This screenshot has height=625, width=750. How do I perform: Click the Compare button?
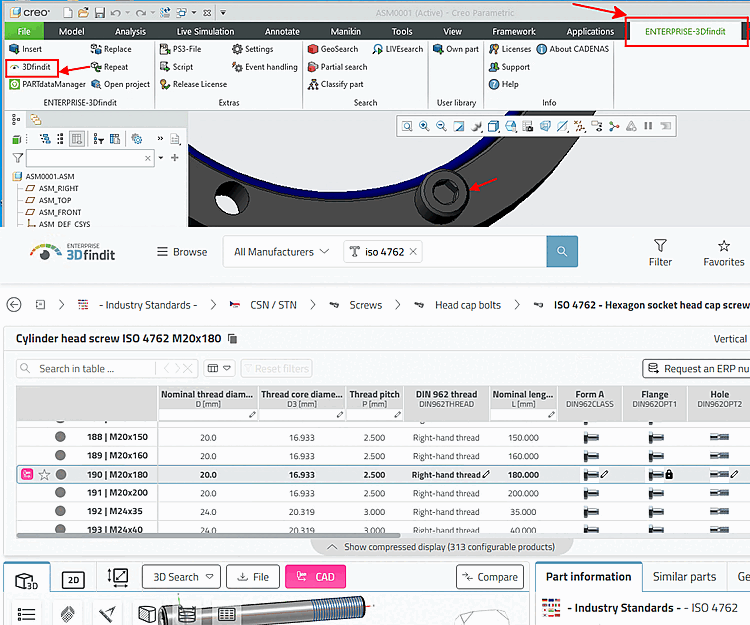pyautogui.click(x=490, y=577)
